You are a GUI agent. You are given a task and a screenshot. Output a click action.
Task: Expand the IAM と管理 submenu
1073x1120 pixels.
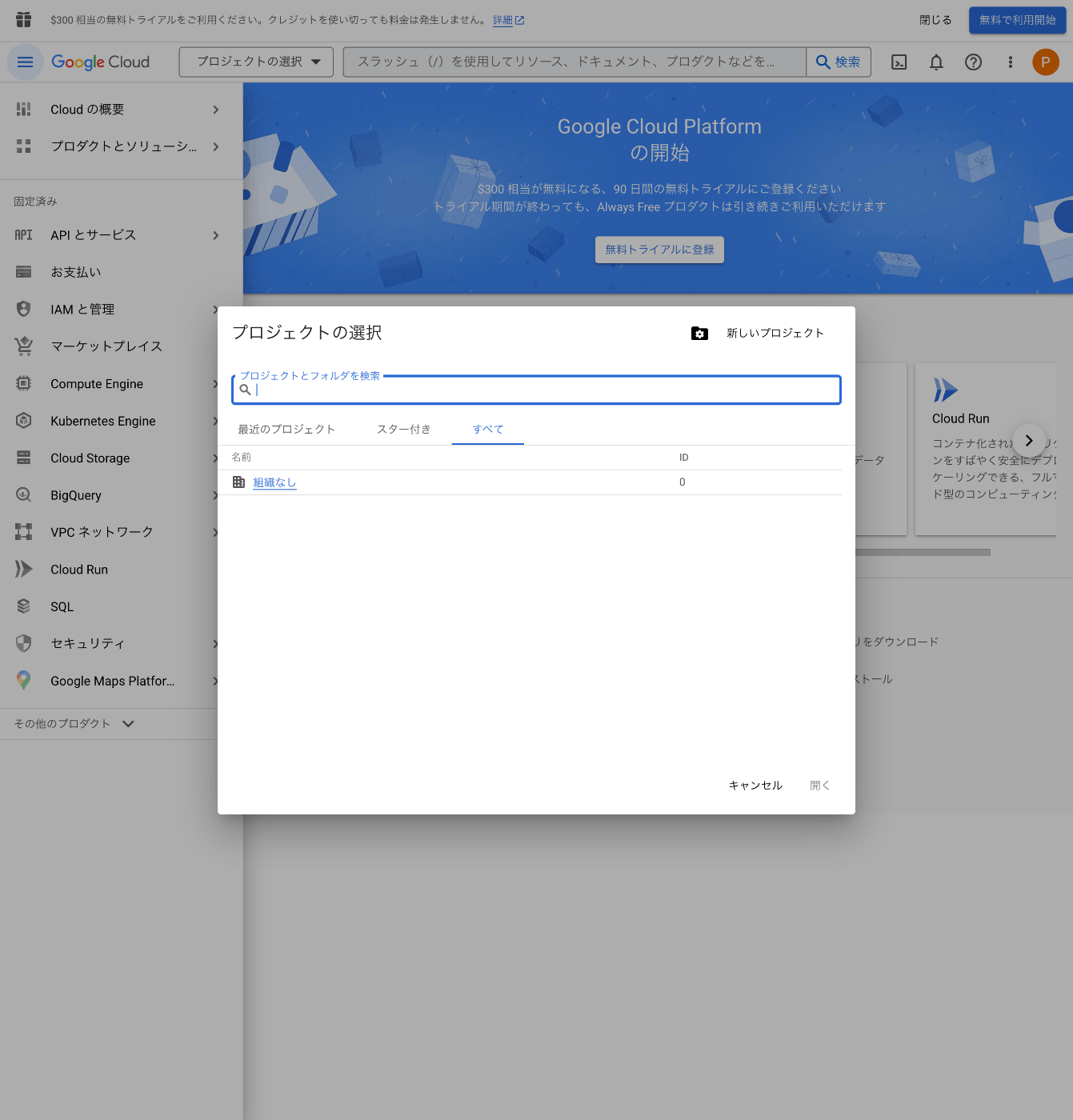point(82,310)
